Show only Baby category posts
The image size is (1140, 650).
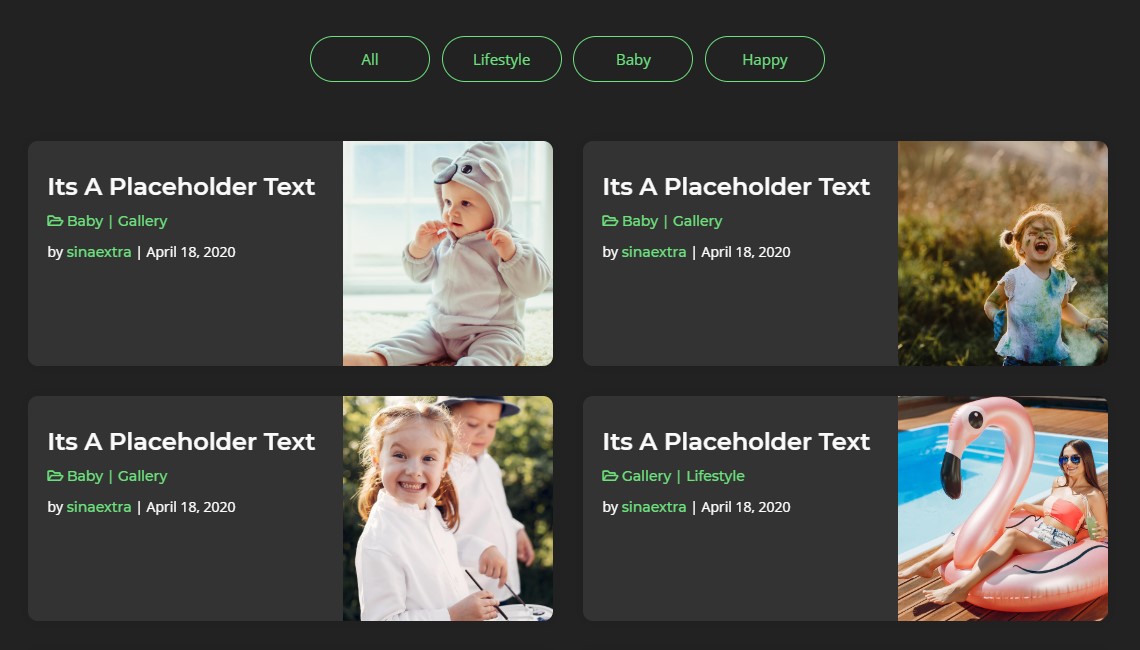[633, 59]
